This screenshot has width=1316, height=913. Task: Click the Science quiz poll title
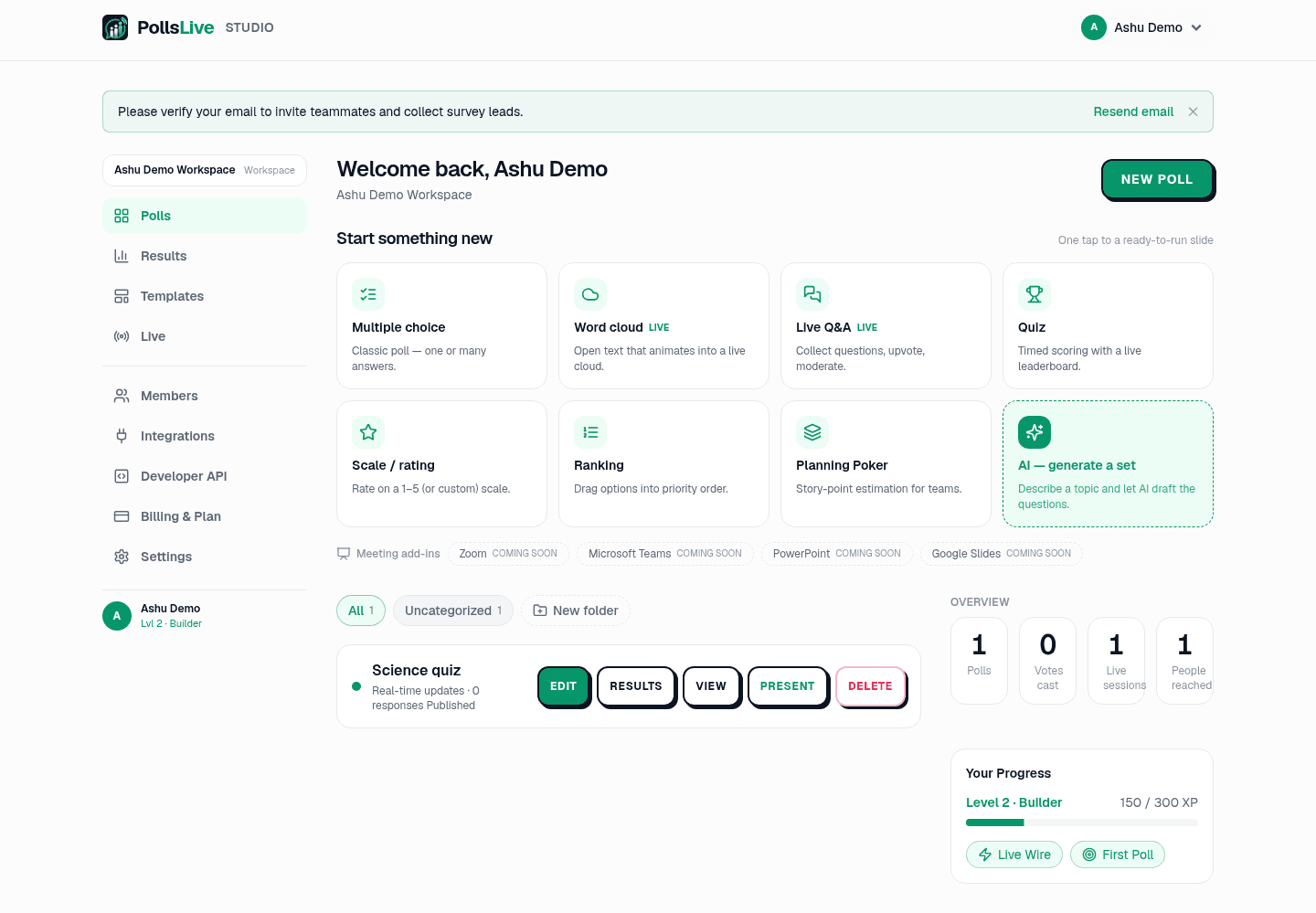(x=416, y=670)
